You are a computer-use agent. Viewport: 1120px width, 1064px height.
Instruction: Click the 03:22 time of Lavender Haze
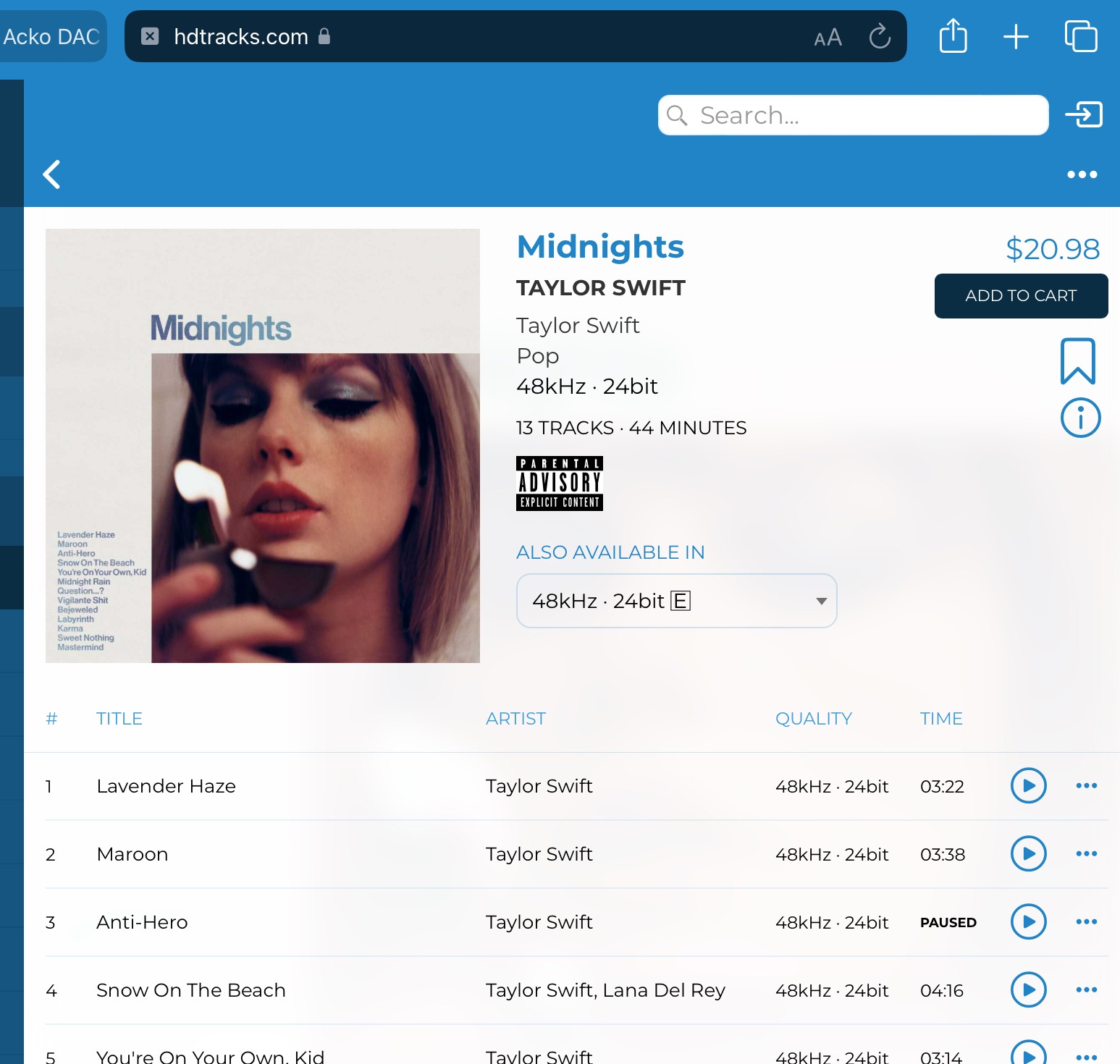(942, 786)
